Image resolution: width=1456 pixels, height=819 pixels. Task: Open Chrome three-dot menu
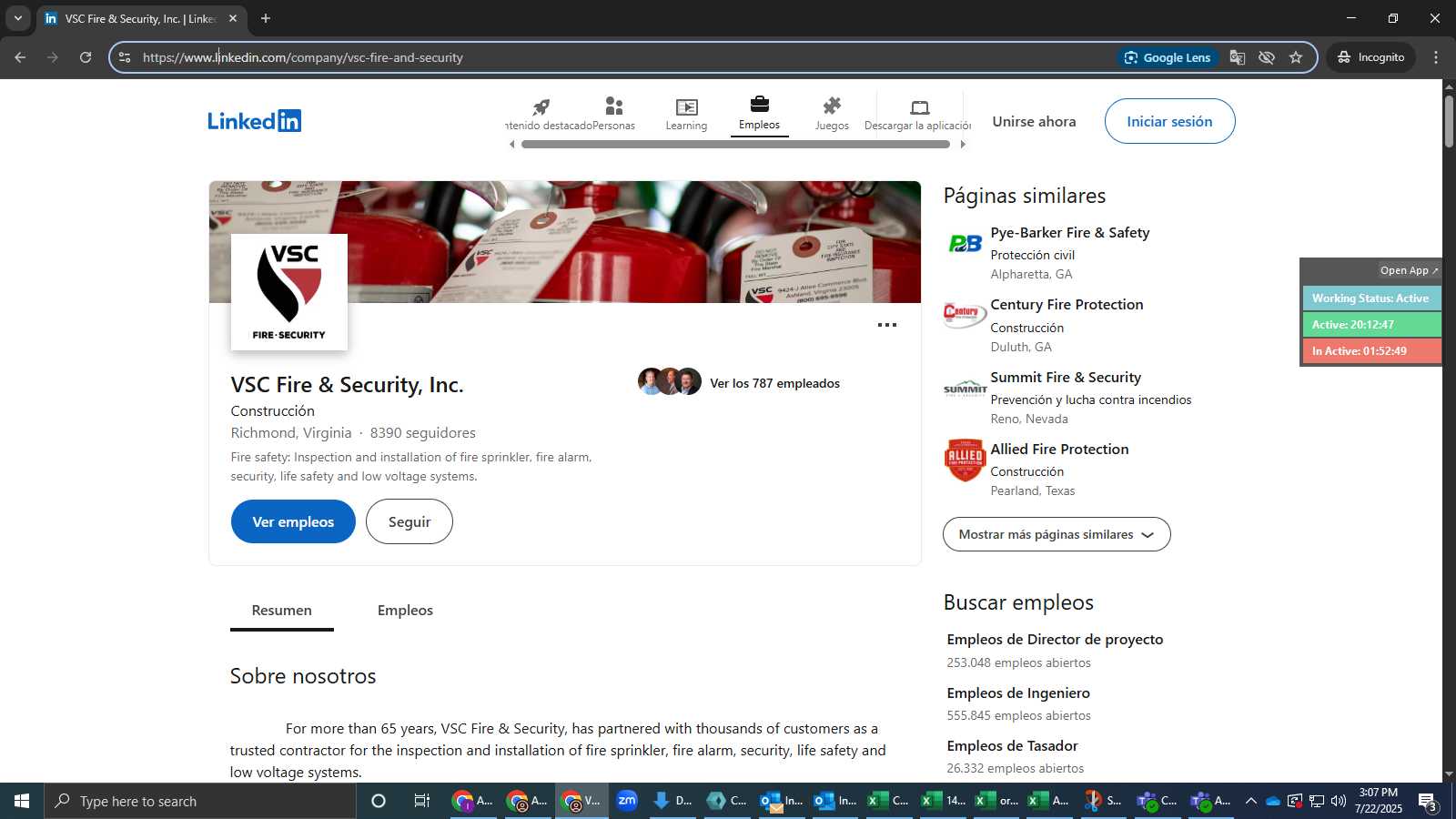pos(1436,57)
